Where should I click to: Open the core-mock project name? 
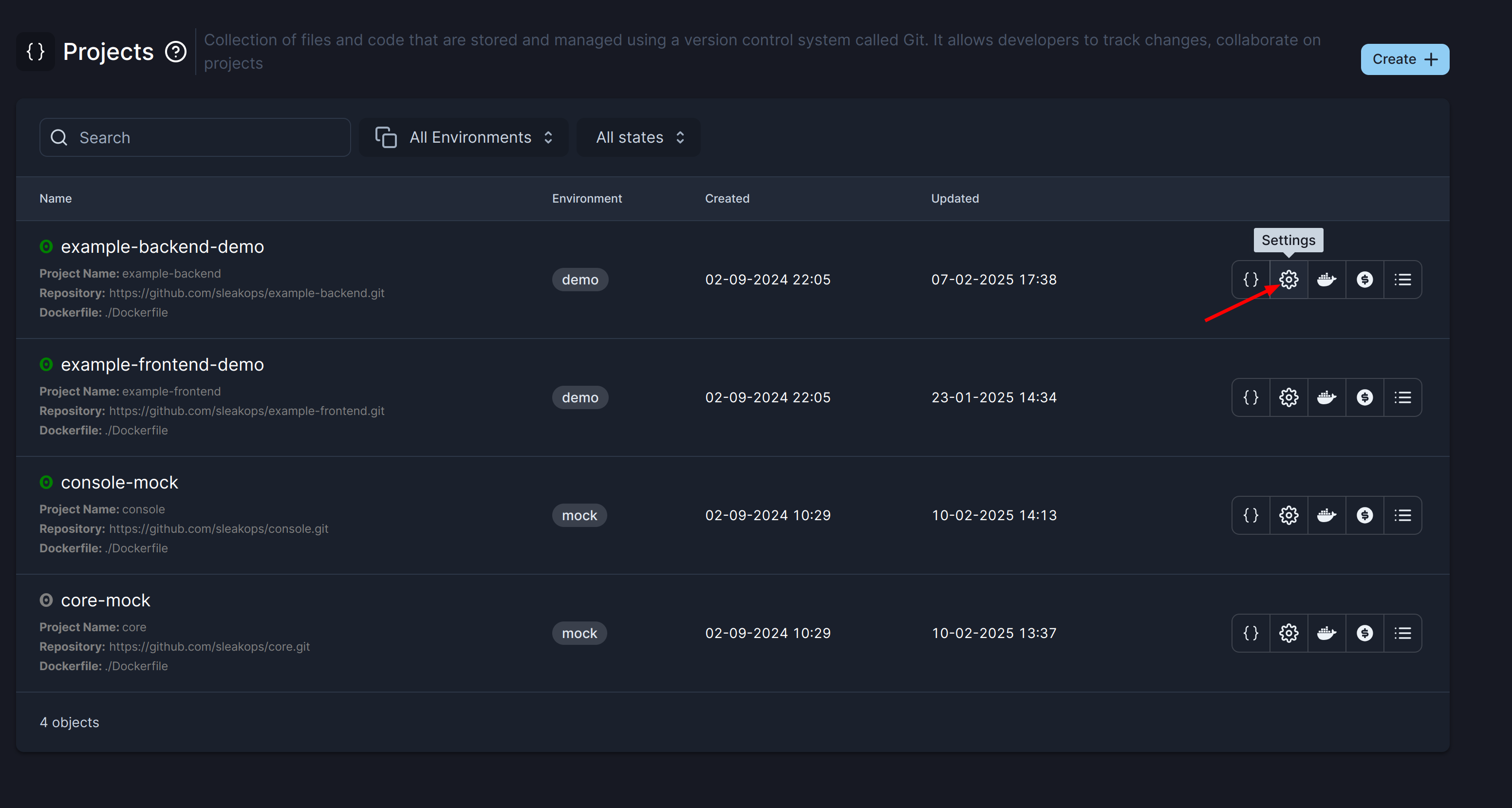[106, 600]
